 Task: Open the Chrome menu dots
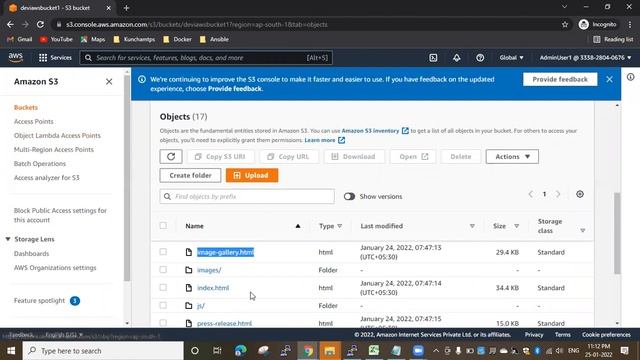coord(630,24)
